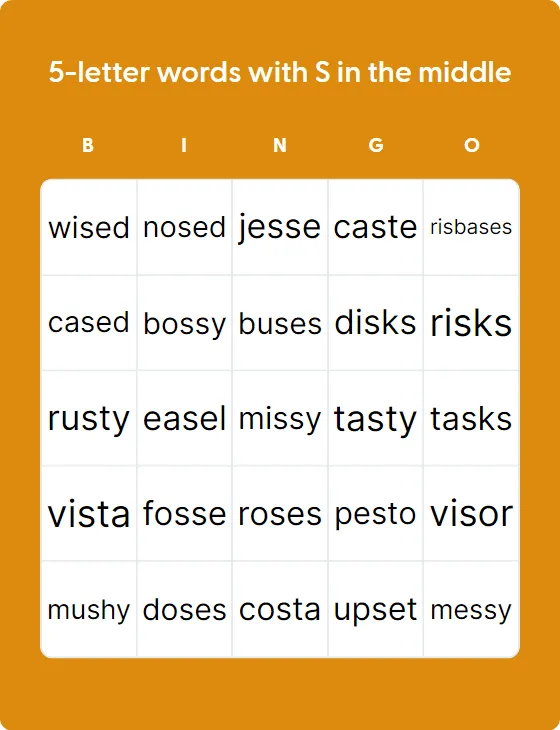Image resolution: width=560 pixels, height=730 pixels.
Task: Click the 'jesse' bingo cell
Action: tap(280, 227)
